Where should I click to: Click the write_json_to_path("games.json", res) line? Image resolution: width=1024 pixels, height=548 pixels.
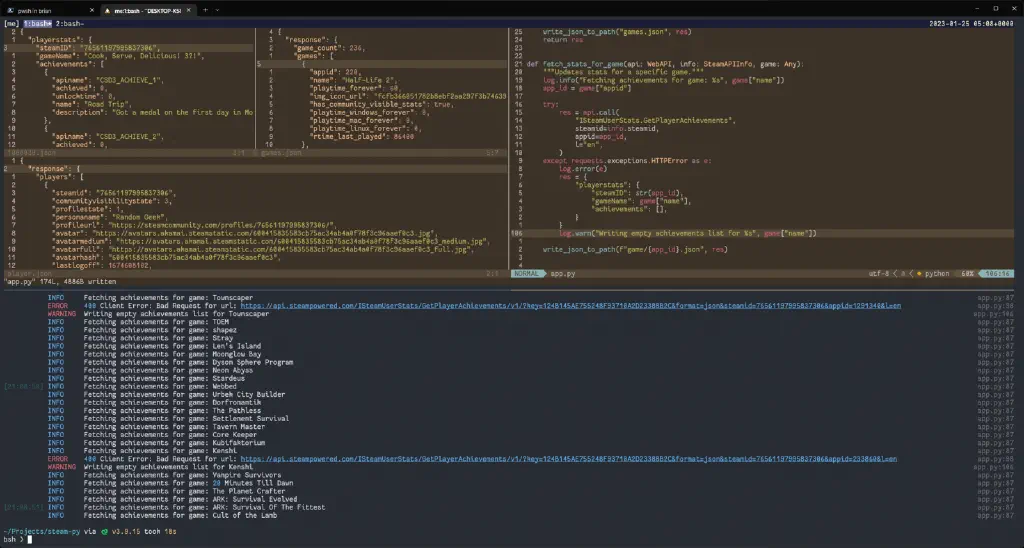point(616,31)
